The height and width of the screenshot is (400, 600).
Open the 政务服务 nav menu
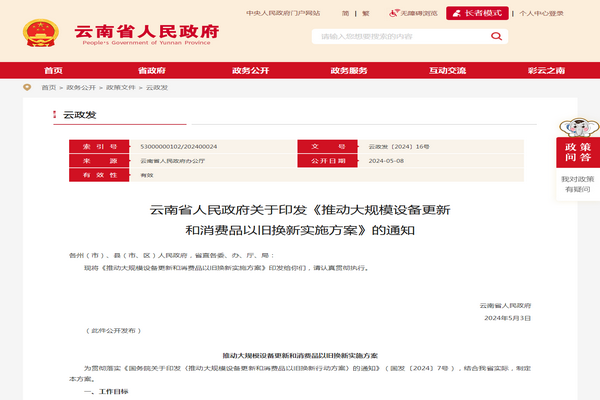point(349,71)
